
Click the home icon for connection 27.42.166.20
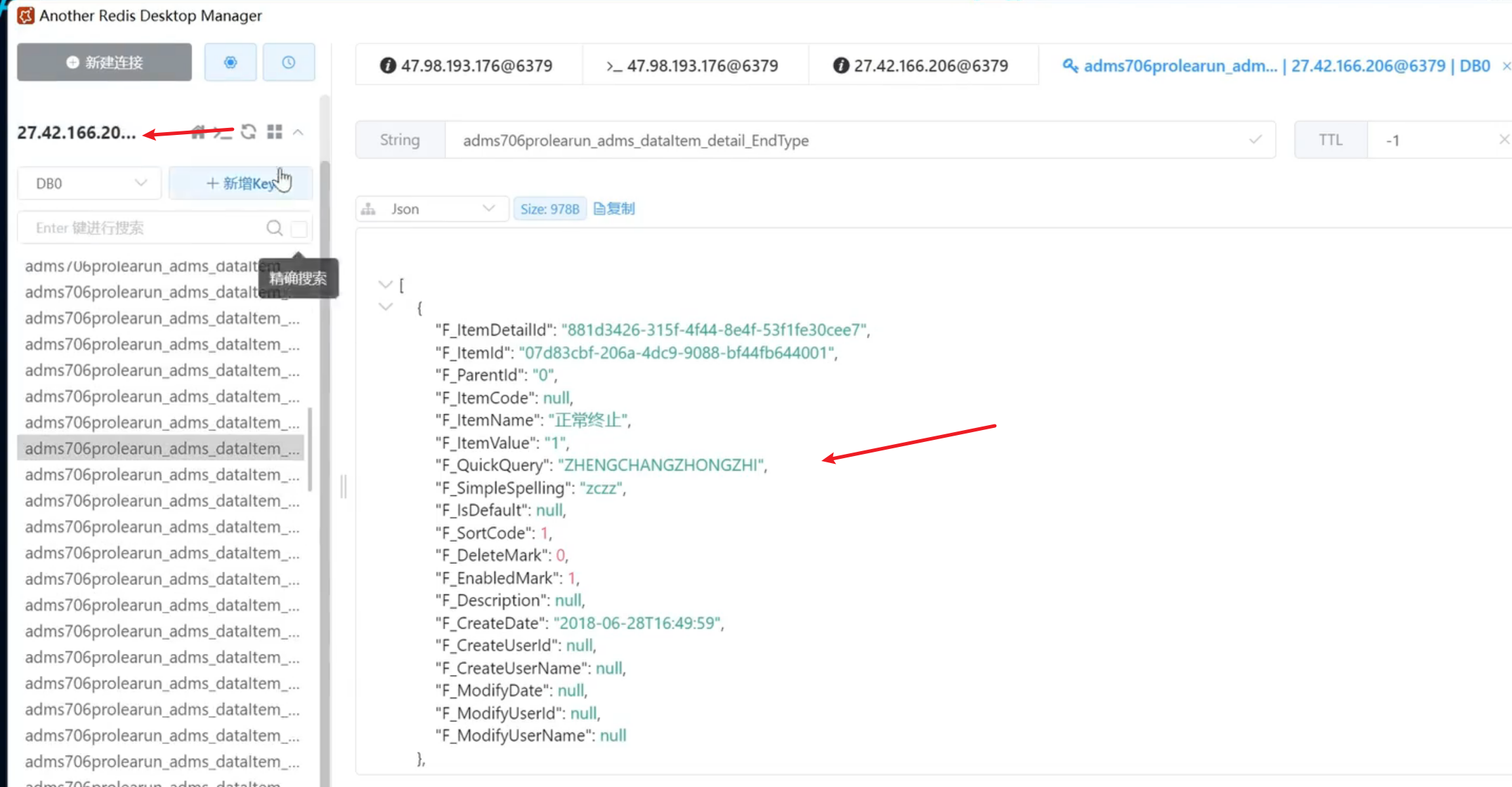[x=199, y=132]
